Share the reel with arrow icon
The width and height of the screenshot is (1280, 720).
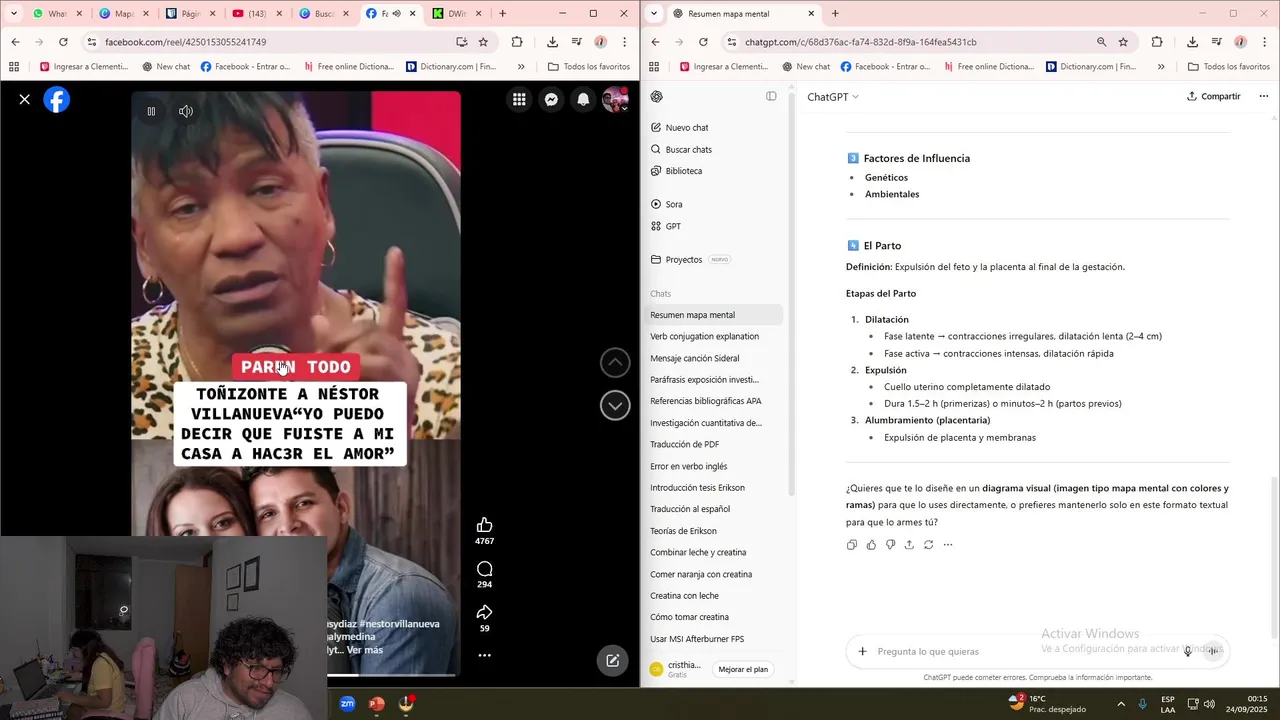(x=484, y=612)
